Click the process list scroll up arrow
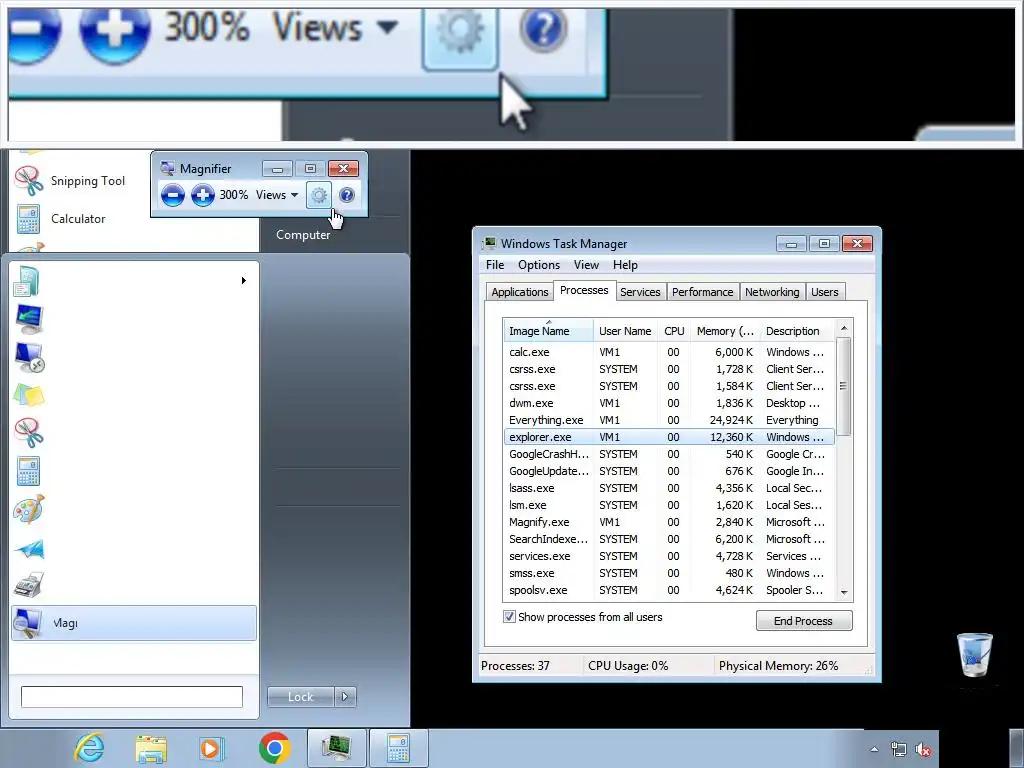1024x768 pixels. tap(844, 328)
